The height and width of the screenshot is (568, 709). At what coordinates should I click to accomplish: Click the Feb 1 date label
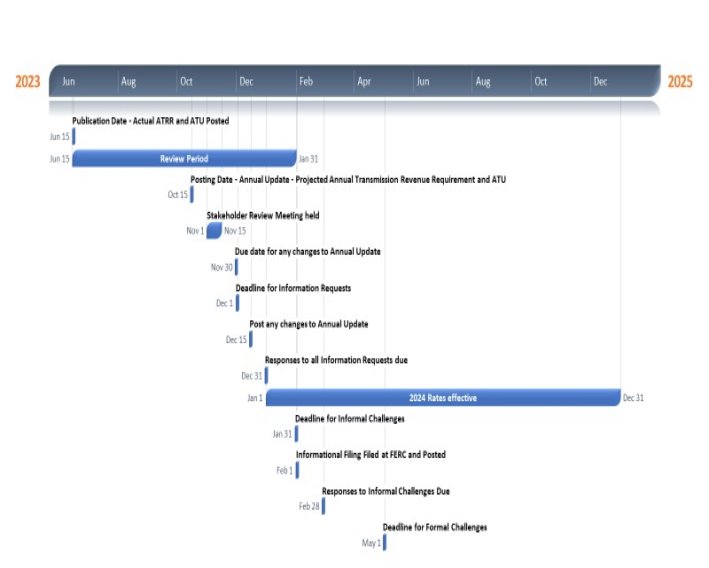(284, 470)
